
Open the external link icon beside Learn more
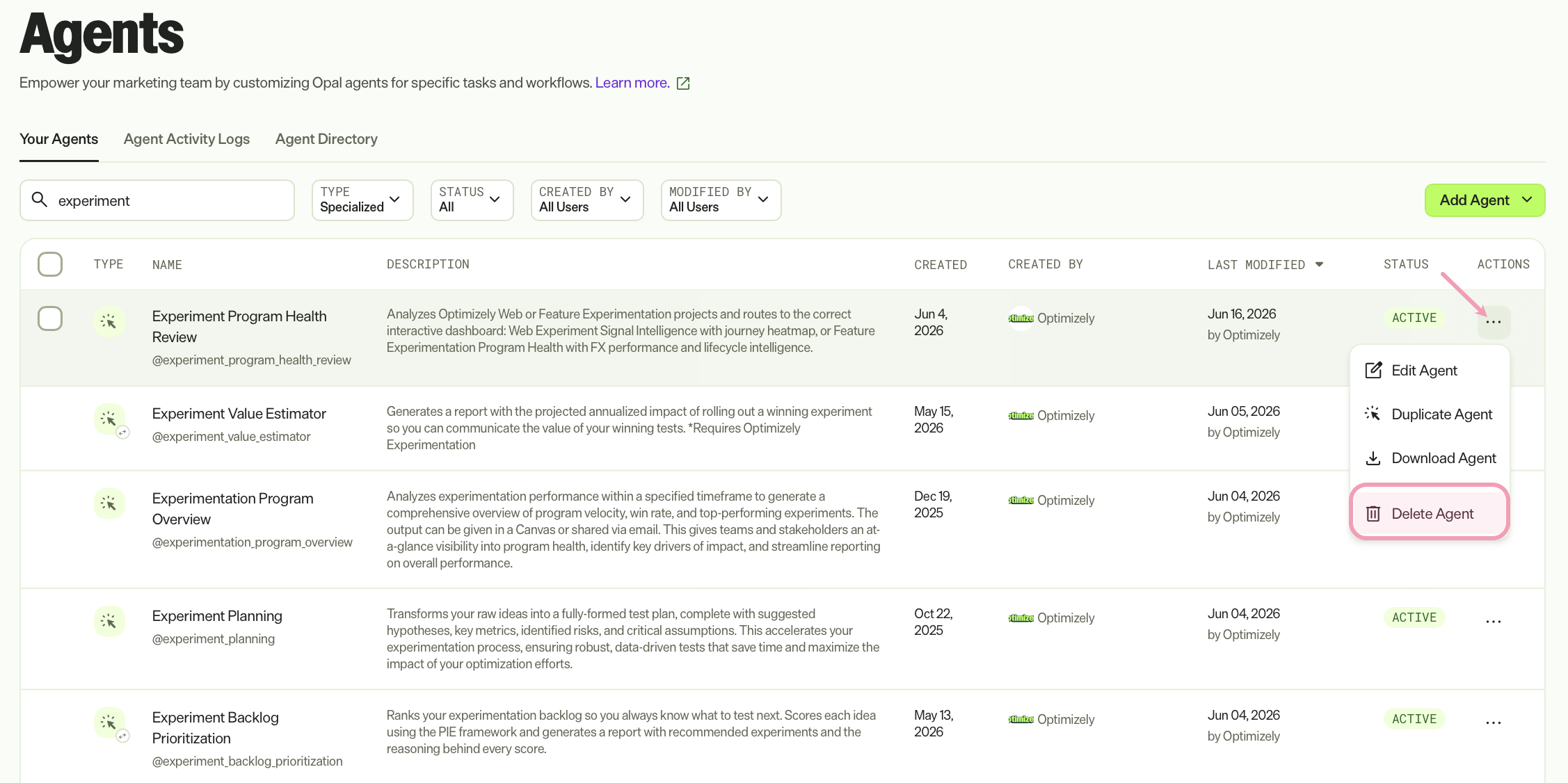click(683, 83)
